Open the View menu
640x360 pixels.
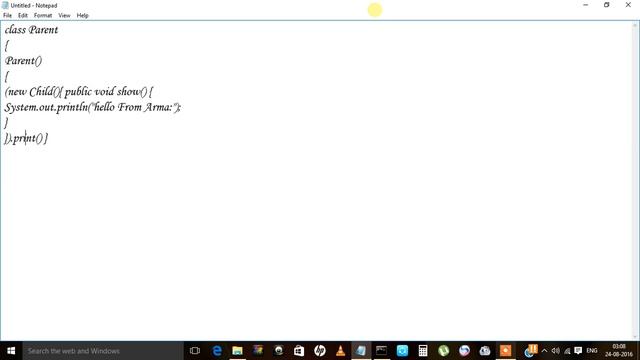click(64, 16)
